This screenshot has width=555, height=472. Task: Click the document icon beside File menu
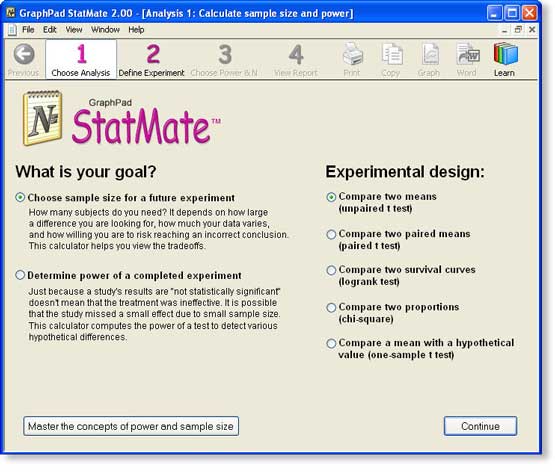pyautogui.click(x=12, y=30)
